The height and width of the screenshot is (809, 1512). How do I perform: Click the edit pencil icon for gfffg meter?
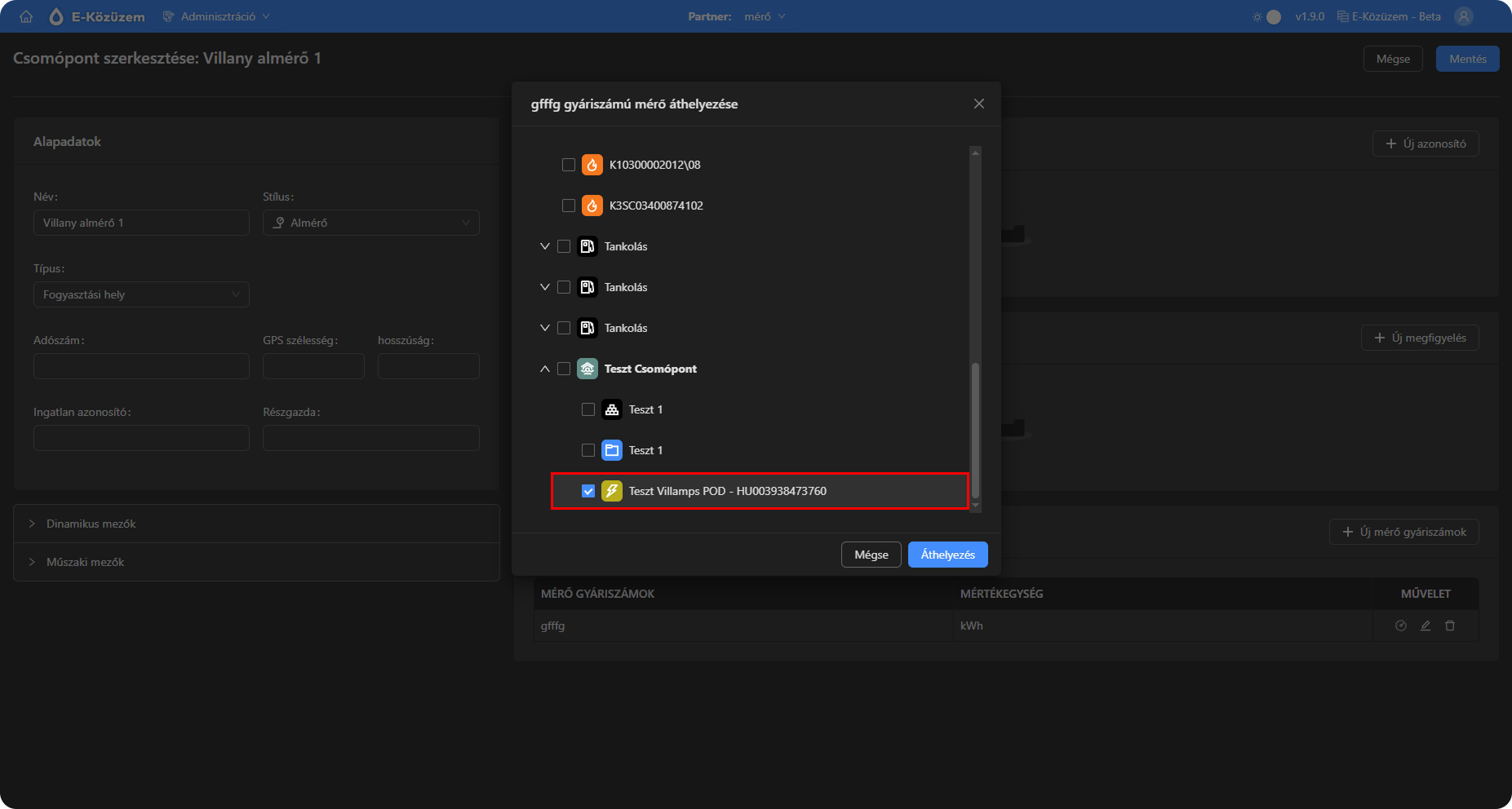(x=1426, y=626)
